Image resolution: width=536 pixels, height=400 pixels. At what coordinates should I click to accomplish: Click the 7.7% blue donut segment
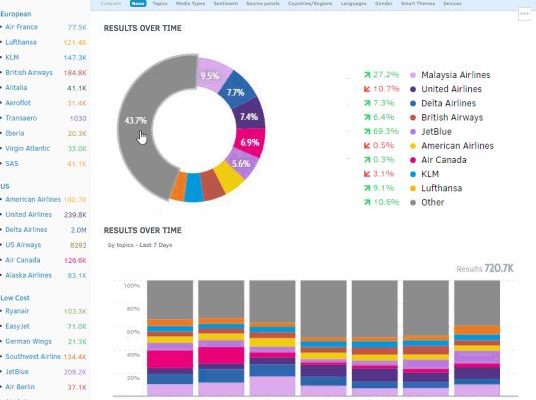click(236, 92)
